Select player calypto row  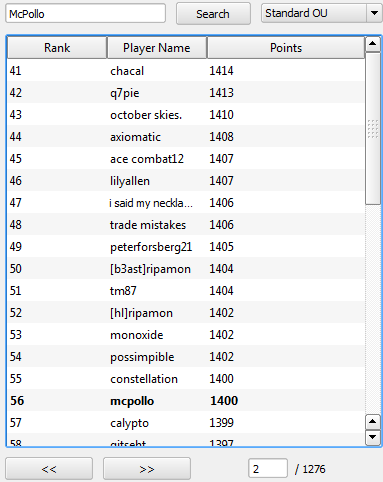click(x=186, y=423)
